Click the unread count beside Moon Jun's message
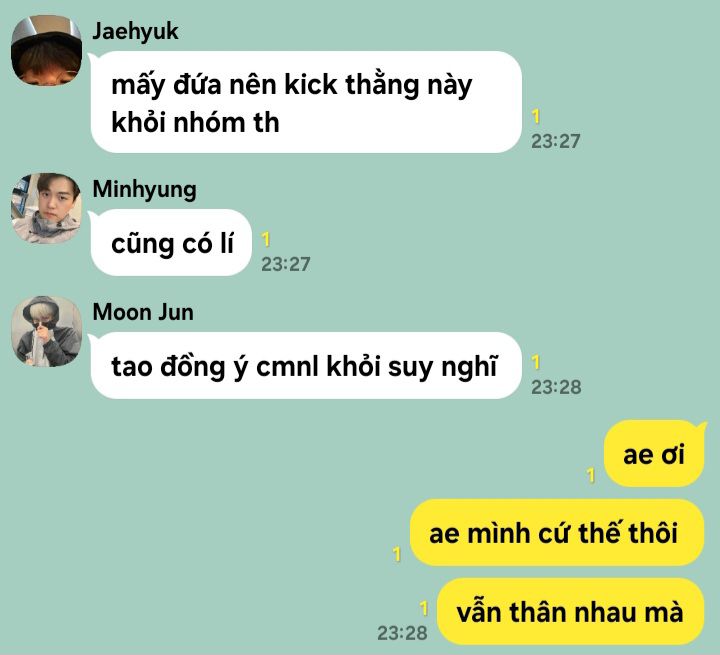Image resolution: width=720 pixels, height=655 pixels. pyautogui.click(x=536, y=362)
